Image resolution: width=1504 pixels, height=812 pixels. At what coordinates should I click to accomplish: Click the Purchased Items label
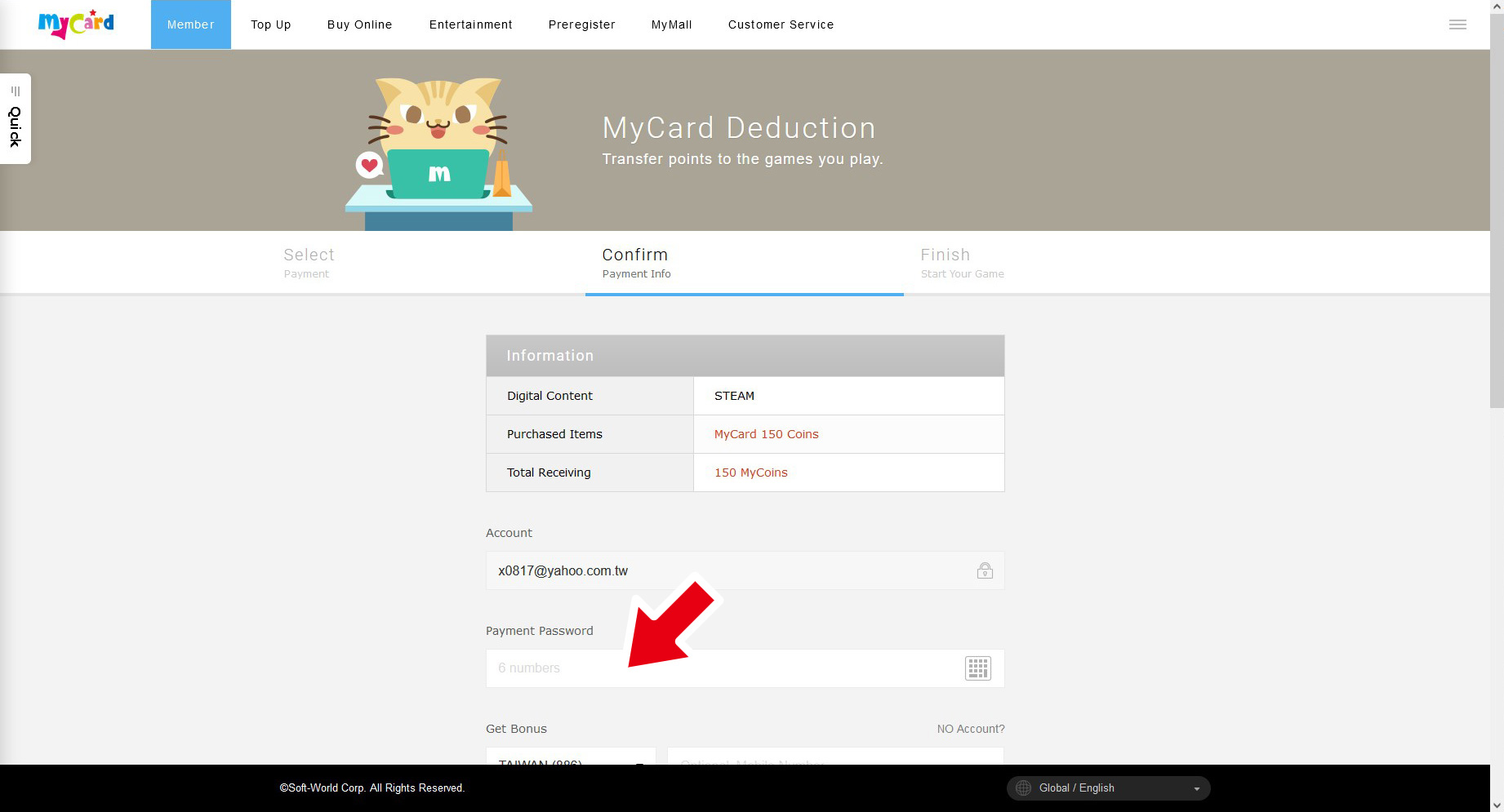click(554, 434)
